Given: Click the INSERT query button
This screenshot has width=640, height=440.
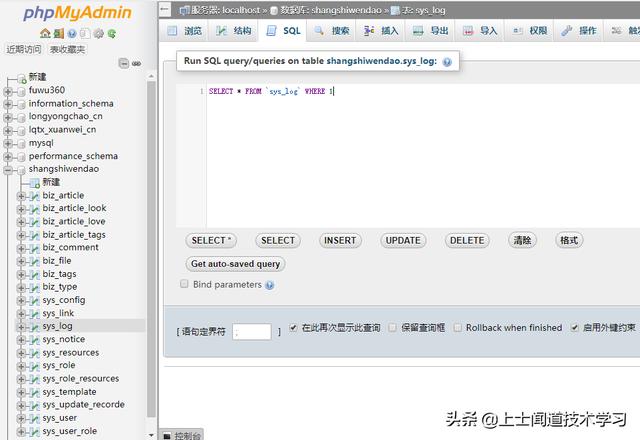Looking at the screenshot, I should point(340,240).
